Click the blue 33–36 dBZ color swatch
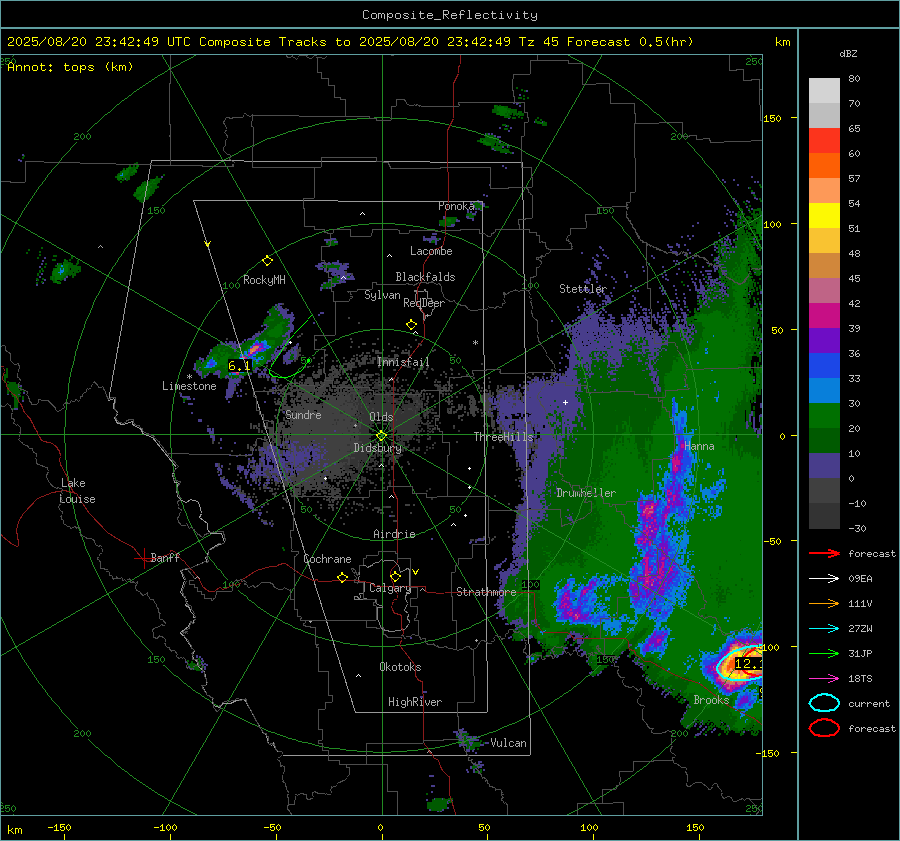This screenshot has width=900, height=841. tap(824, 366)
